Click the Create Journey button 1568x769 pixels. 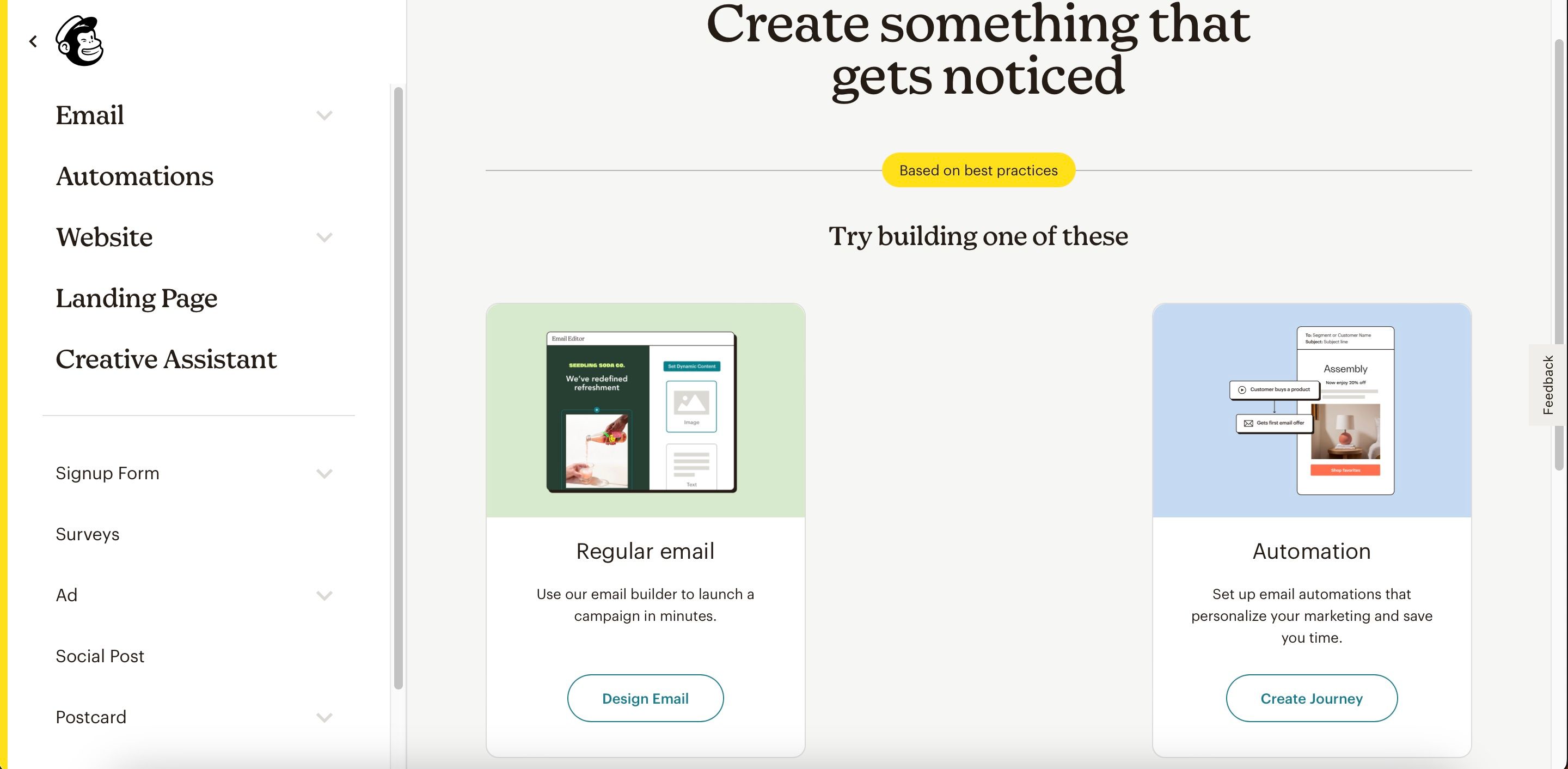(1311, 698)
